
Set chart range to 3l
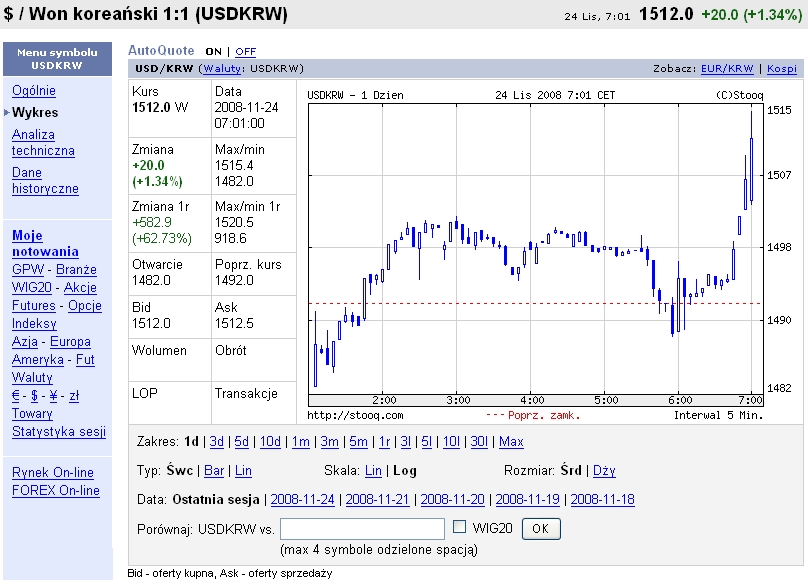click(x=406, y=442)
